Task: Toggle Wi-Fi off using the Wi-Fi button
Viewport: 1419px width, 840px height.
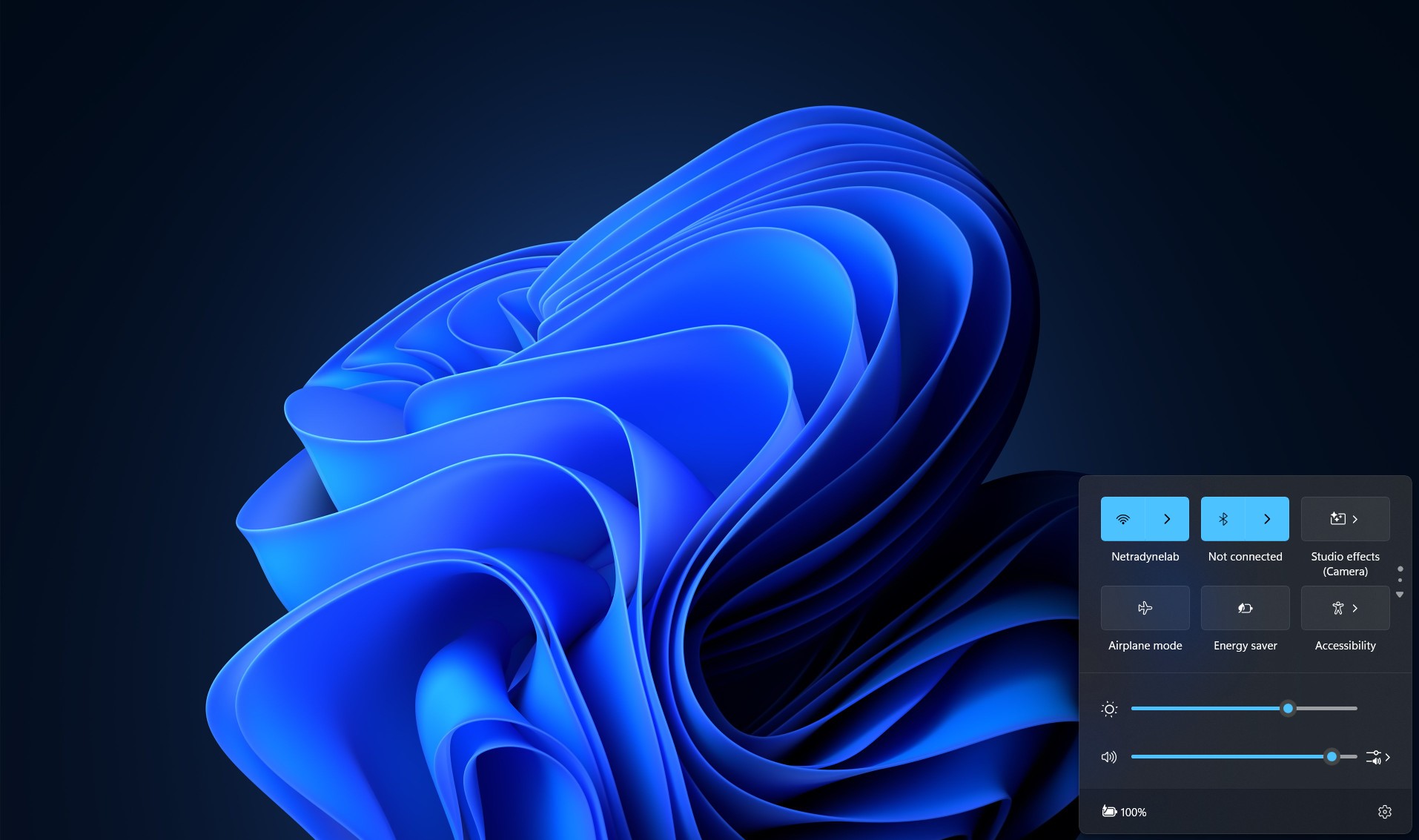Action: pyautogui.click(x=1123, y=519)
